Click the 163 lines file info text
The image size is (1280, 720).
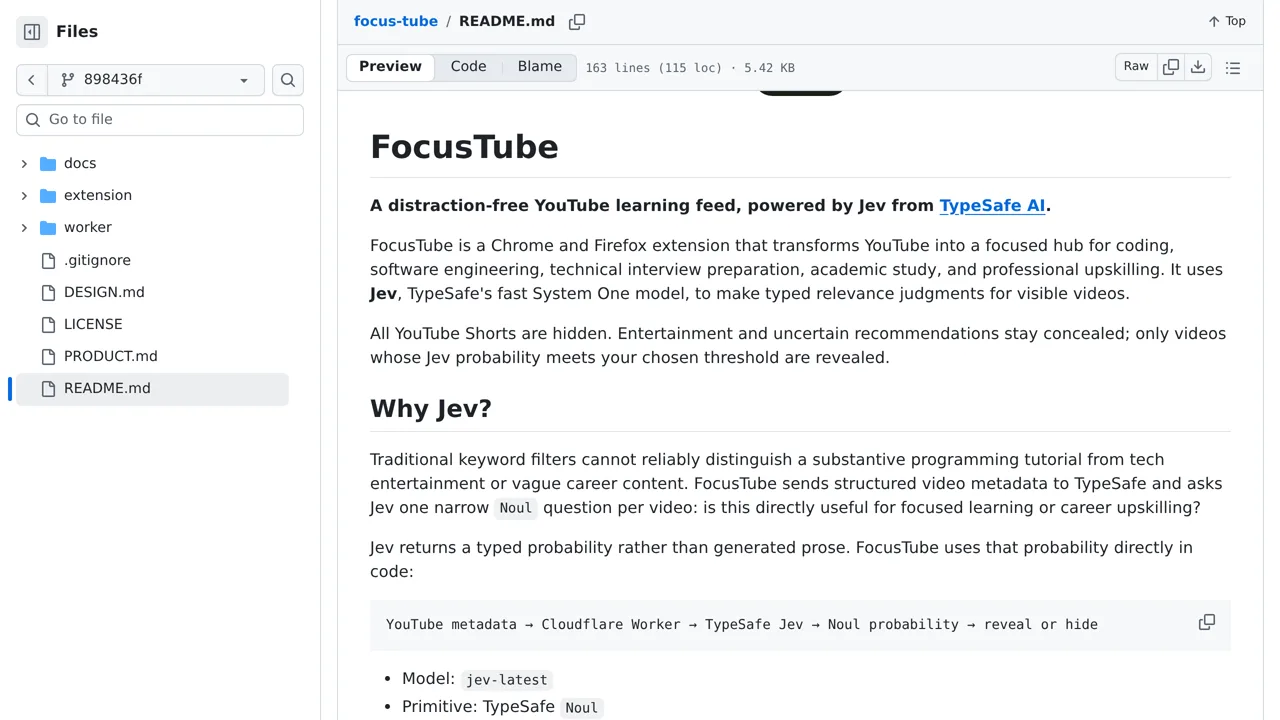pos(690,68)
